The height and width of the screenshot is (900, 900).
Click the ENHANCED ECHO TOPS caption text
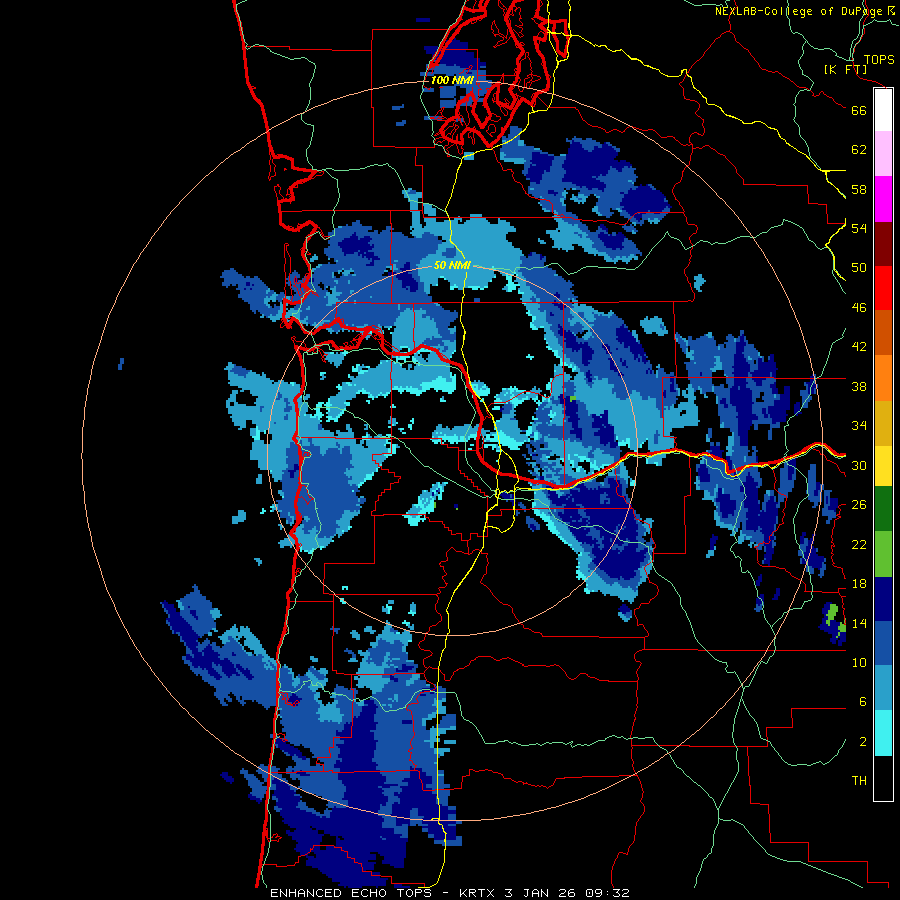click(354, 893)
